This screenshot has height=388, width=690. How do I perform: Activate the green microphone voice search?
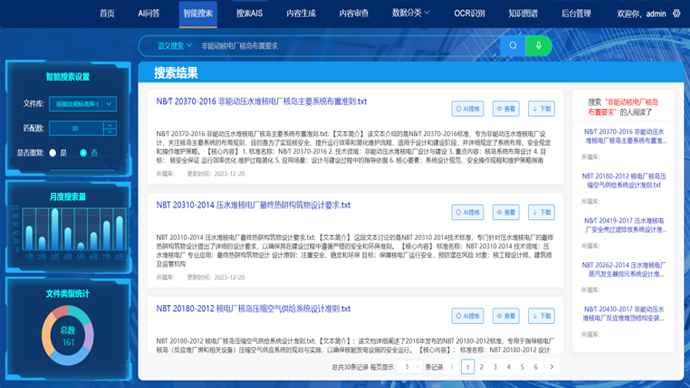[538, 46]
